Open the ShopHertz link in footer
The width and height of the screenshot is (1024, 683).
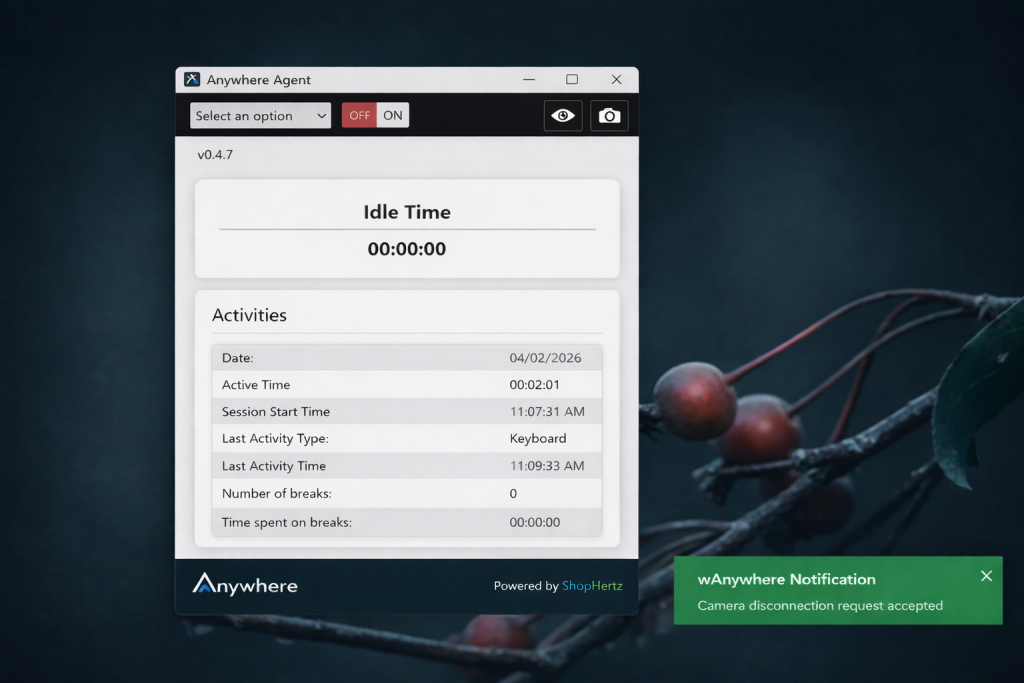(x=591, y=586)
